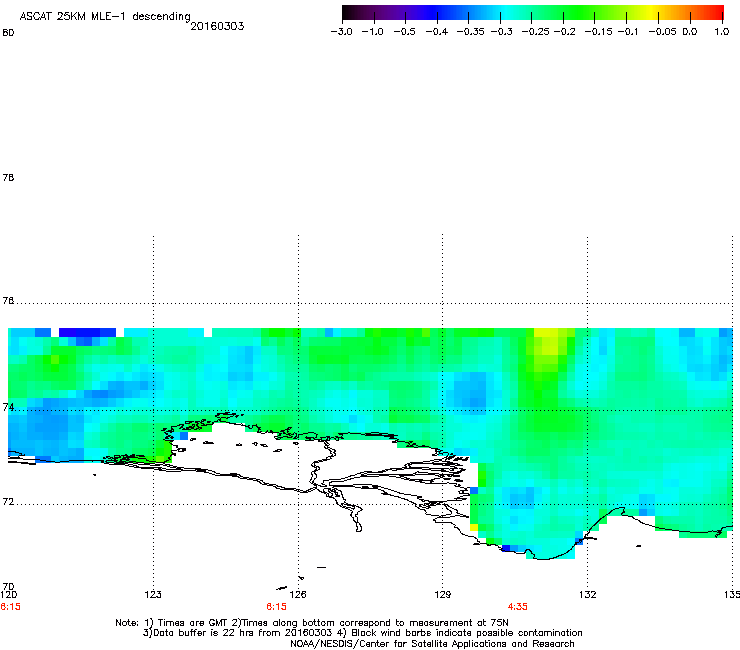Click the red '6:15' time under longitude 120
This screenshot has height=650, width=740.
tap(10, 607)
